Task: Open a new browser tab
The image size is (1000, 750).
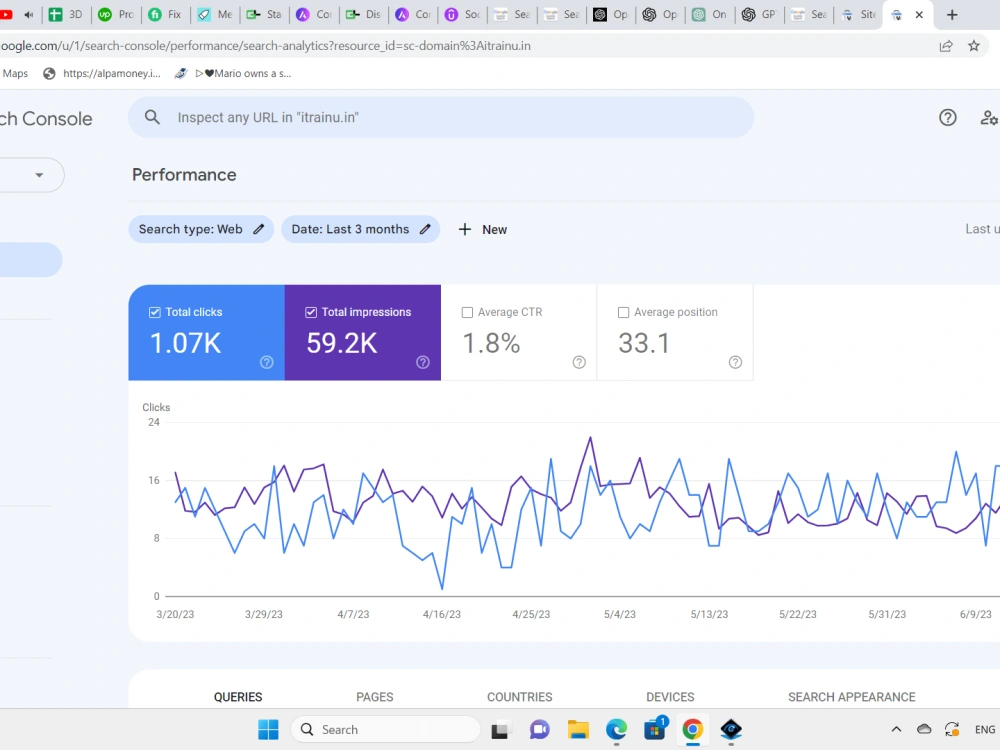Action: click(x=952, y=15)
